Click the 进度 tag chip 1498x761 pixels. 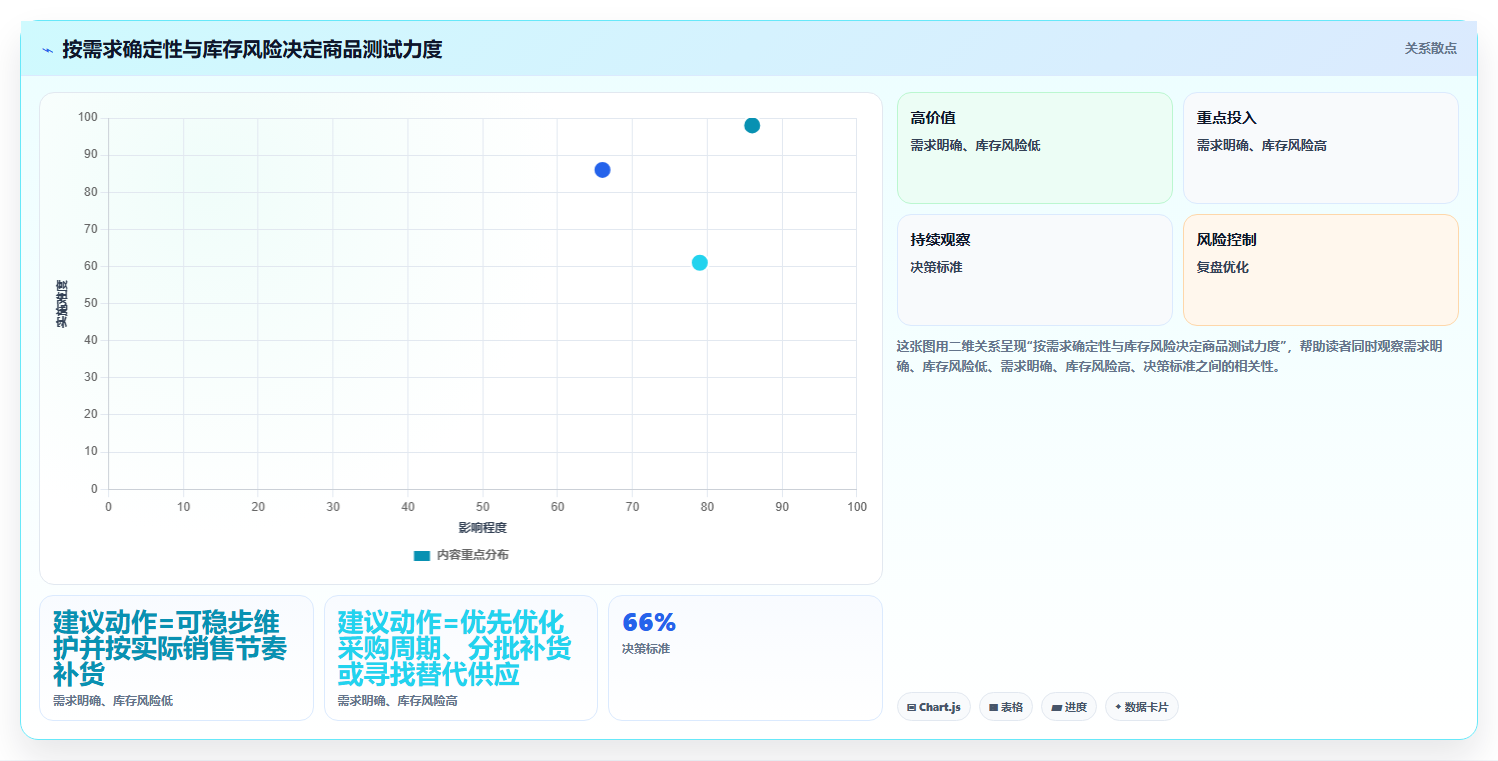point(1068,707)
